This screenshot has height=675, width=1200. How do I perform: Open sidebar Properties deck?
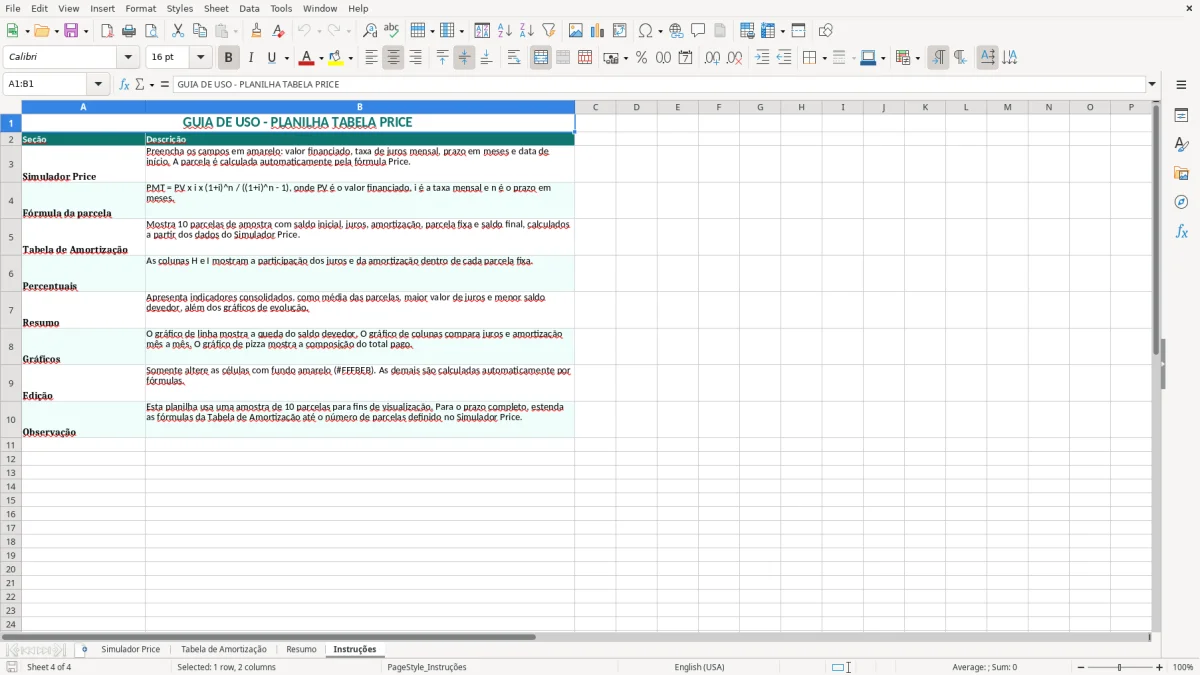coord(1181,116)
